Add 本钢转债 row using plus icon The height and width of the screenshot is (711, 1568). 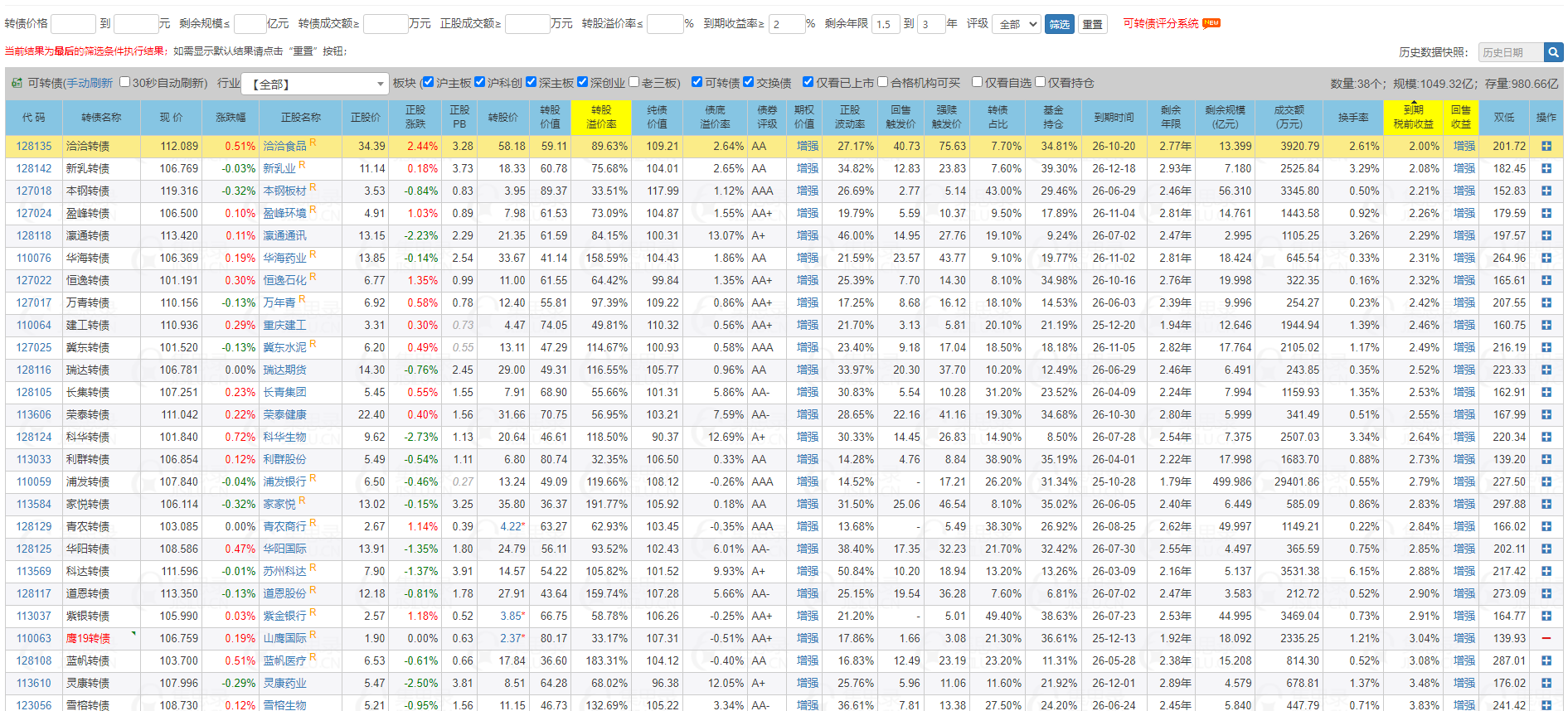click(1546, 191)
